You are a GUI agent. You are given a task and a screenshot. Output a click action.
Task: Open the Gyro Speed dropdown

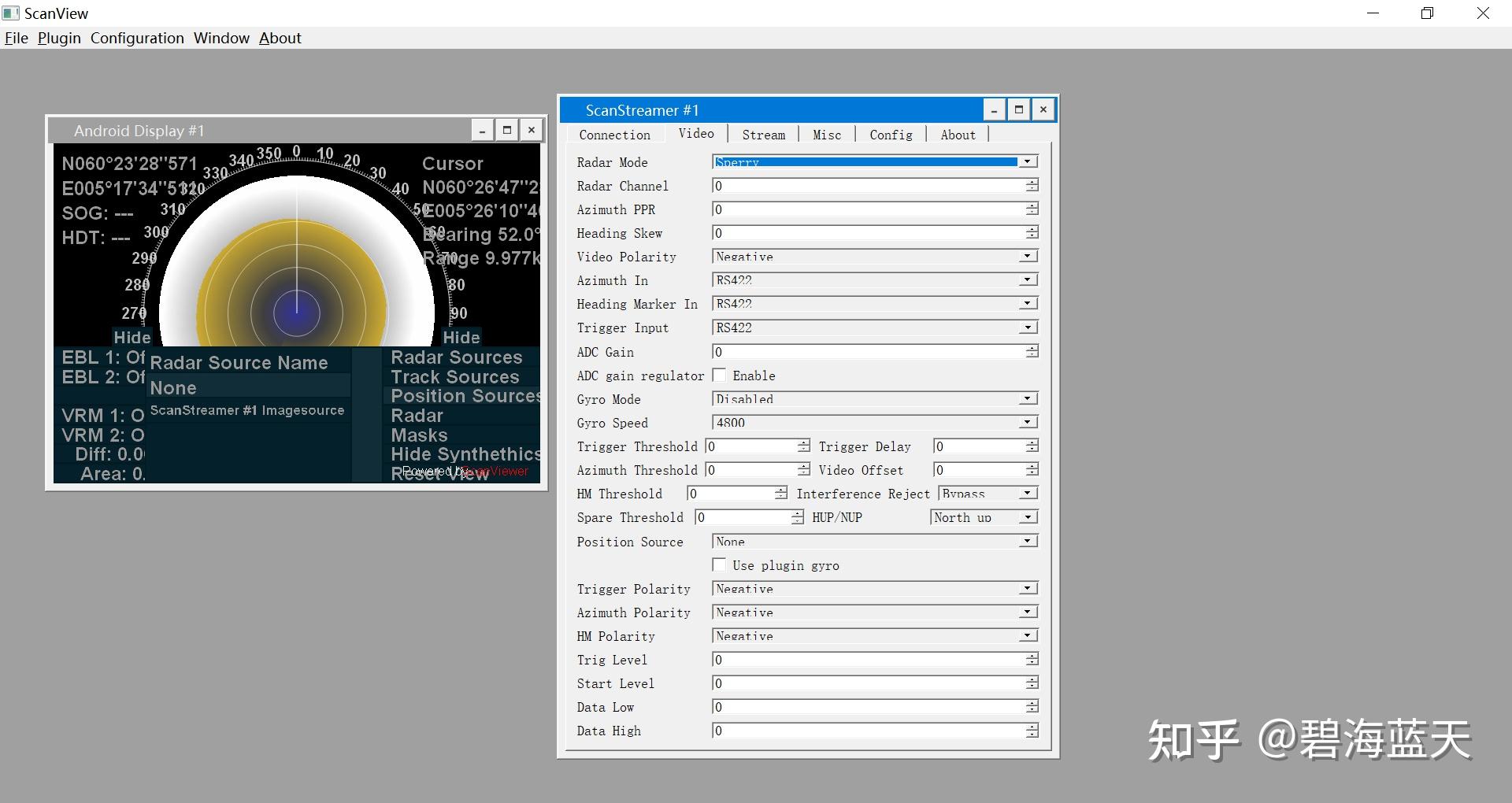point(1027,422)
